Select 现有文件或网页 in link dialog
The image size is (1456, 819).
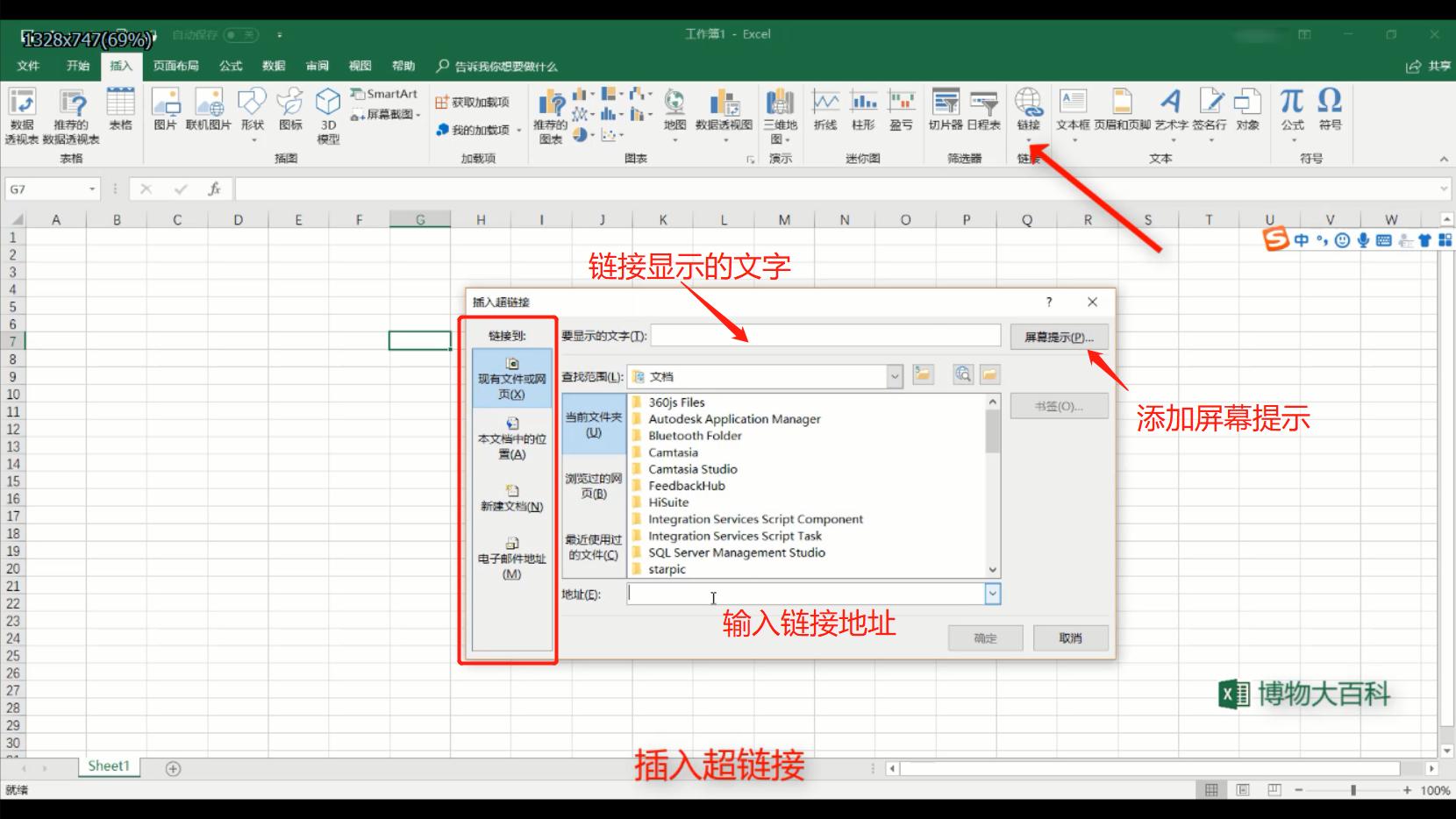[x=511, y=379]
